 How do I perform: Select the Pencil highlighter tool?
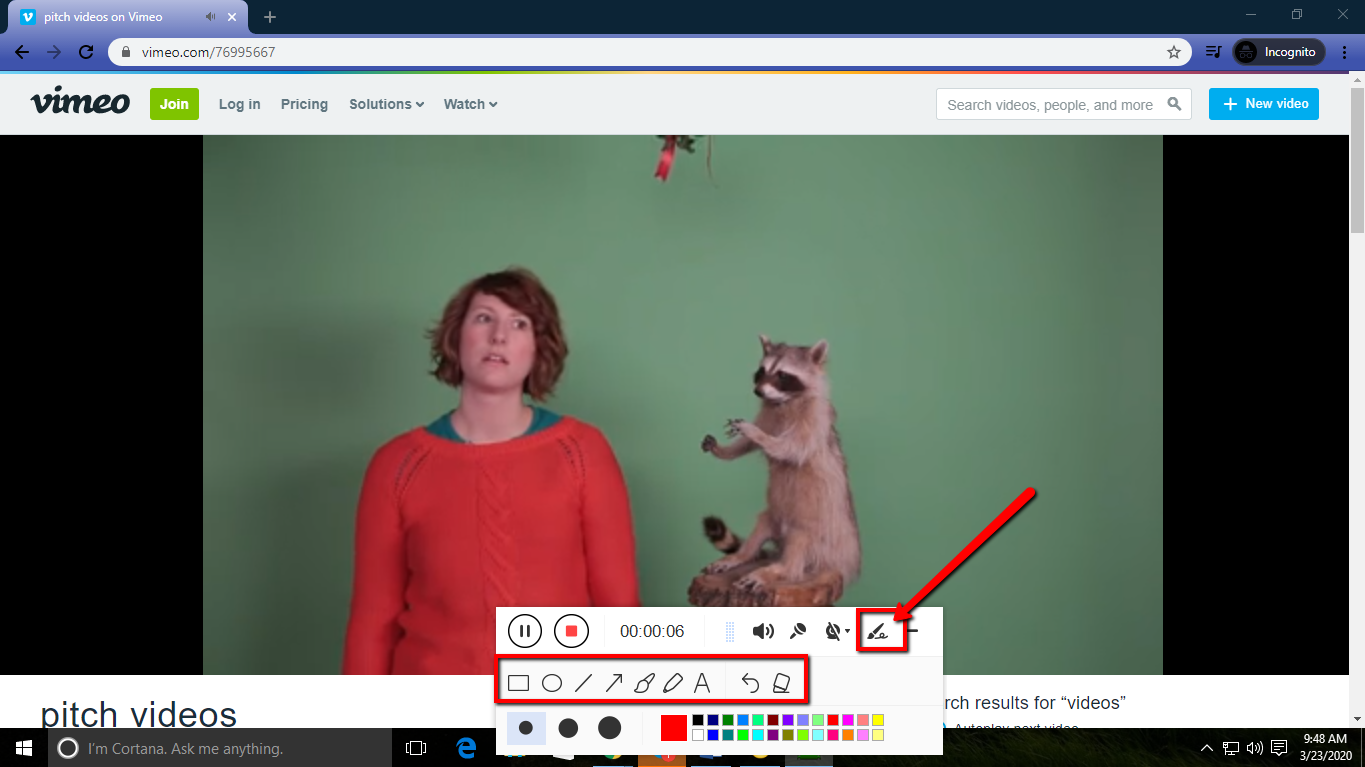(x=673, y=684)
